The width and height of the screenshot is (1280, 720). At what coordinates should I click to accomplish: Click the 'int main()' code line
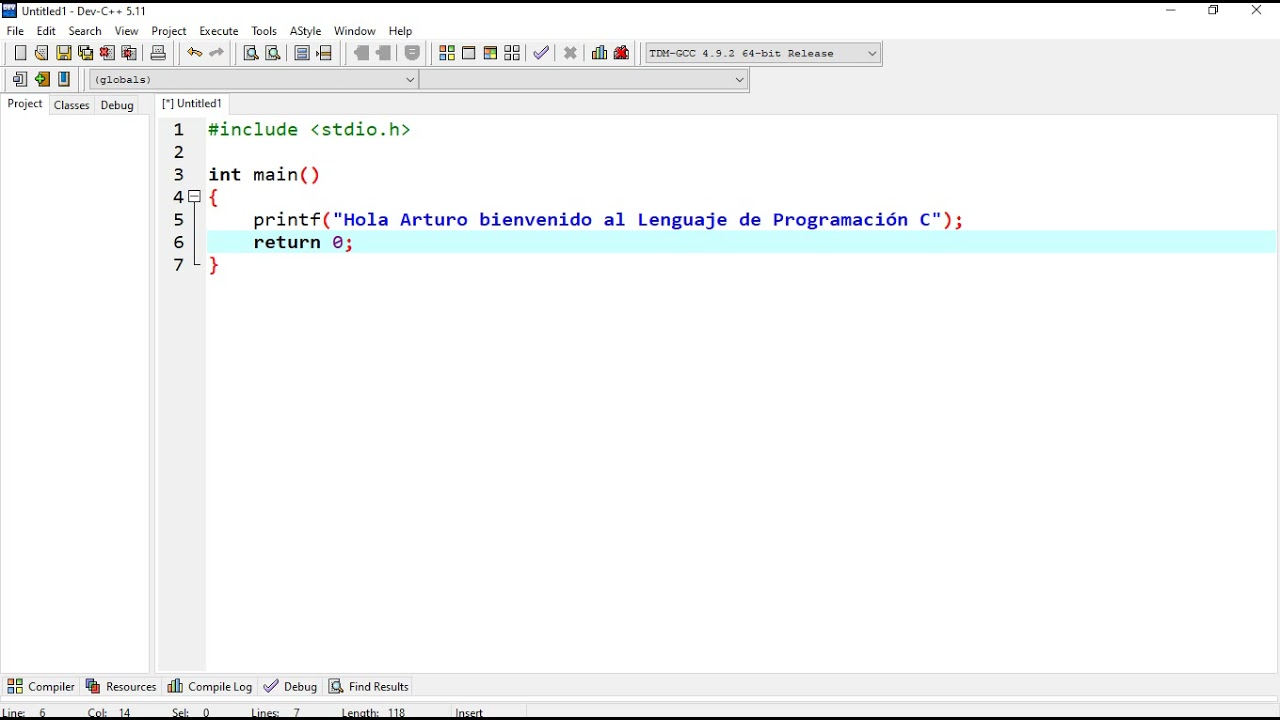click(x=264, y=175)
